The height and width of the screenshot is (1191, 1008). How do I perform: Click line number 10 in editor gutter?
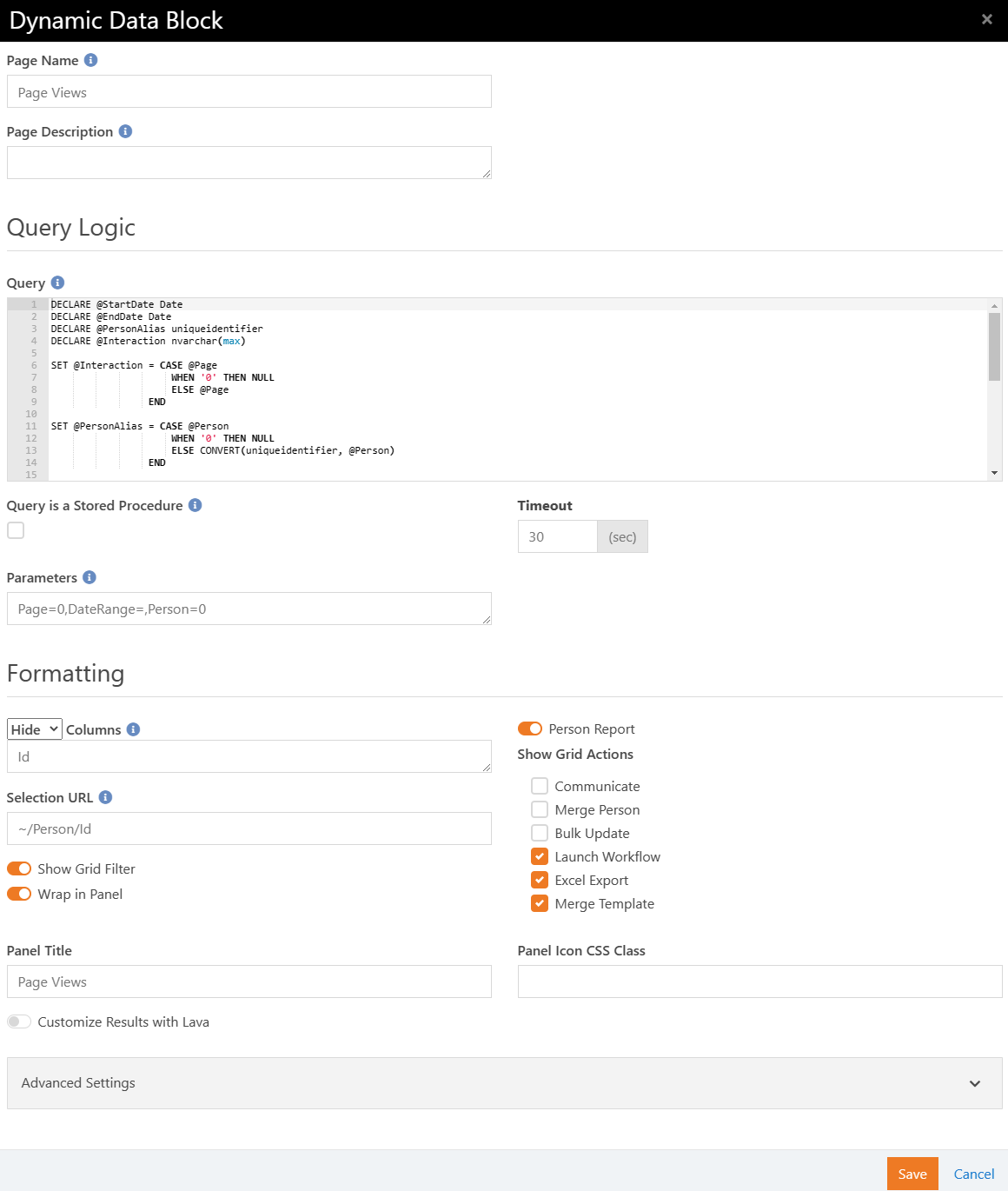click(x=31, y=414)
